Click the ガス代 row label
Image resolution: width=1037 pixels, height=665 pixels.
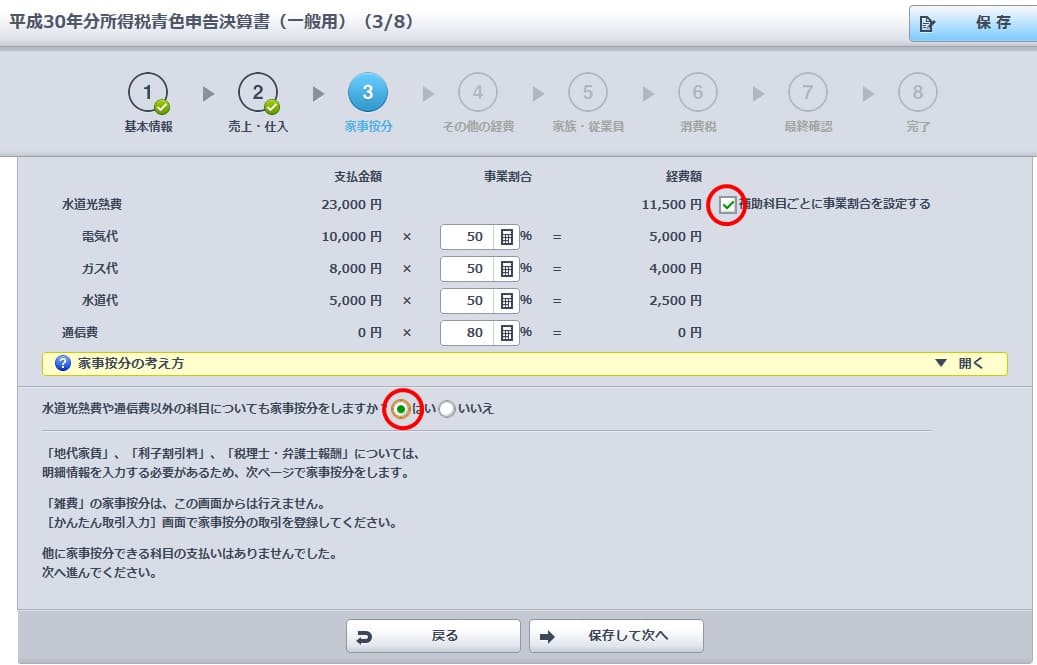pyautogui.click(x=100, y=268)
